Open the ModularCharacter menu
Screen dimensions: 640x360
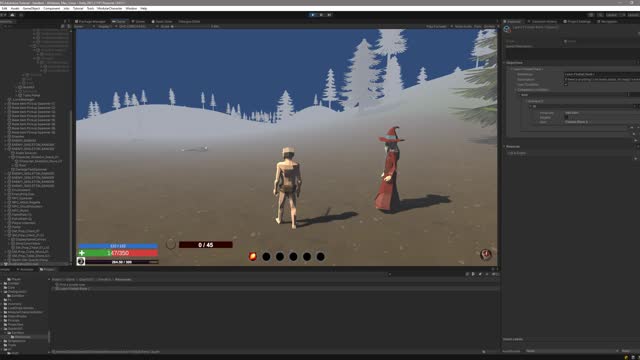click(109, 8)
